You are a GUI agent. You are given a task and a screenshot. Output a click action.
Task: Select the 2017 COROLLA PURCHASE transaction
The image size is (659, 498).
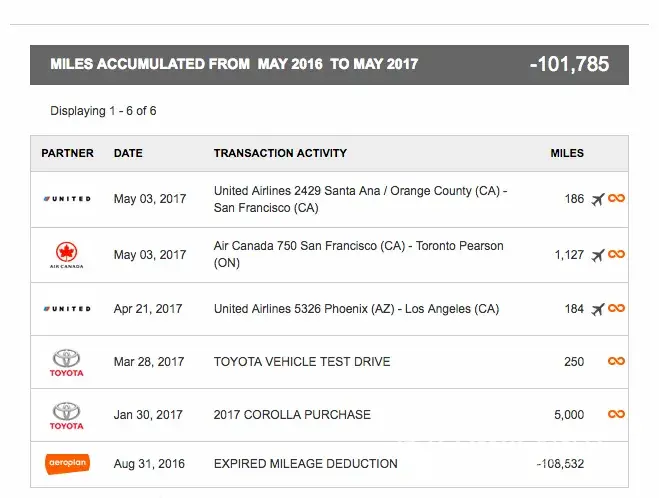tap(292, 414)
